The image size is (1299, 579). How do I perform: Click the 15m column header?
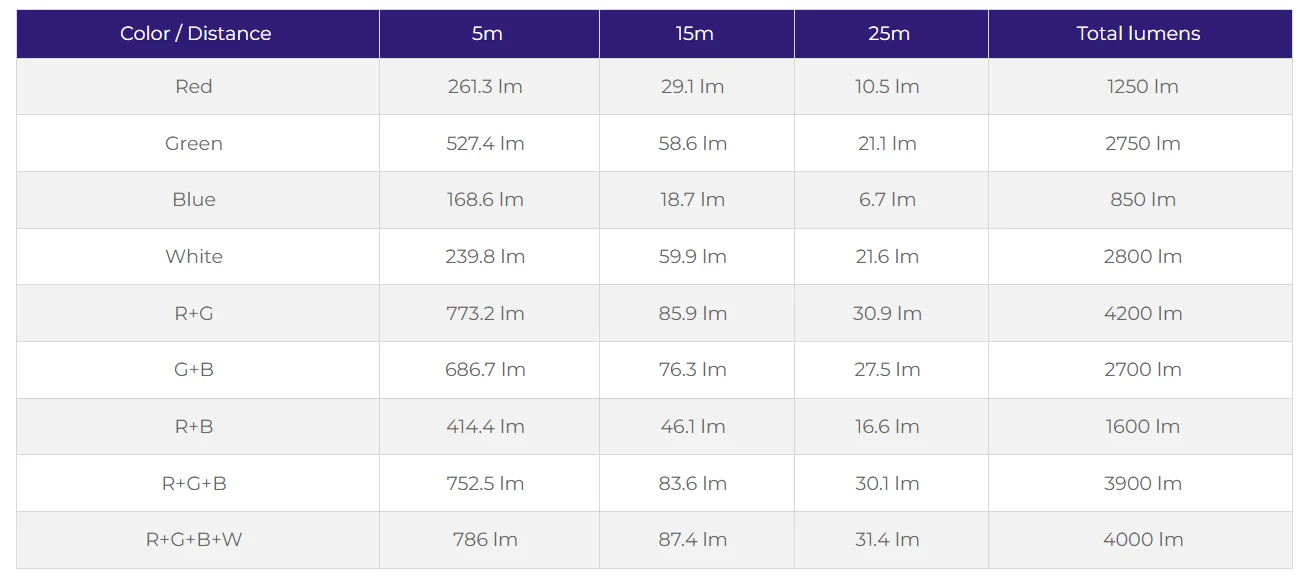point(694,33)
